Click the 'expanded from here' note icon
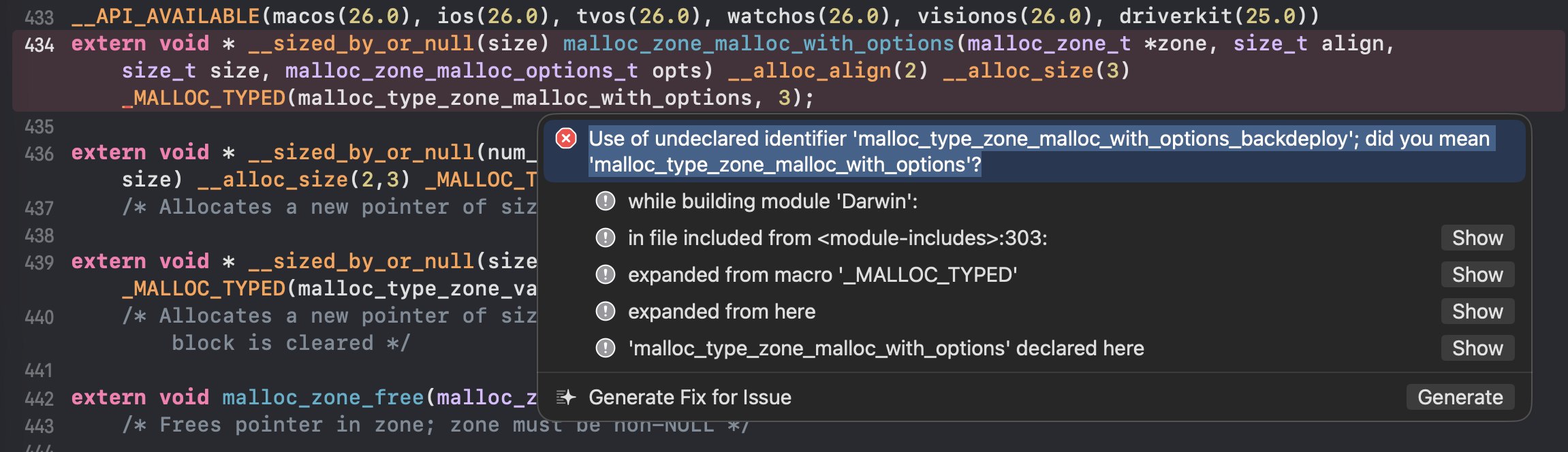The image size is (1568, 452). 605,312
